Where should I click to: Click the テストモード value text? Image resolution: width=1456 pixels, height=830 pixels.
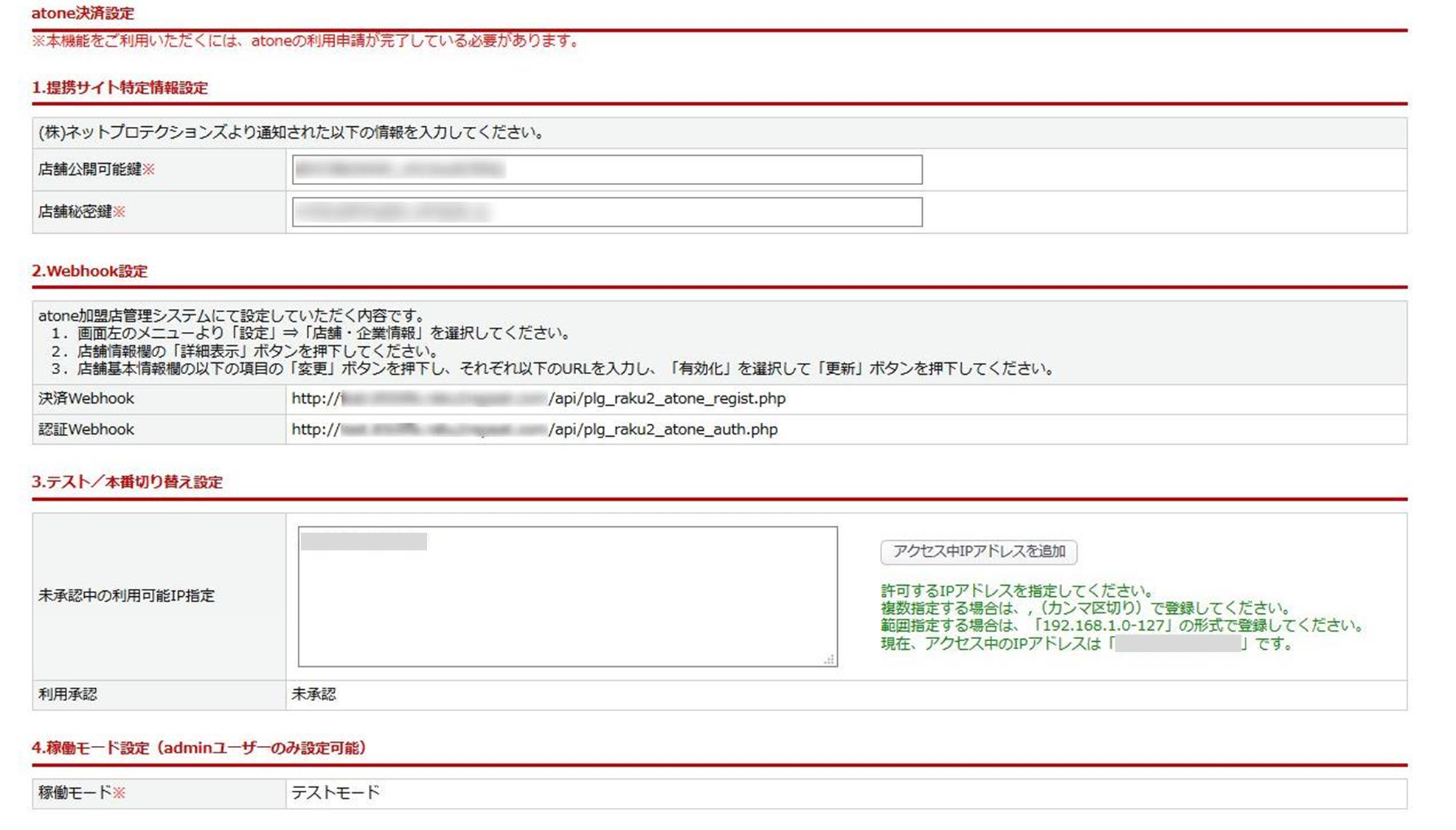click(336, 793)
